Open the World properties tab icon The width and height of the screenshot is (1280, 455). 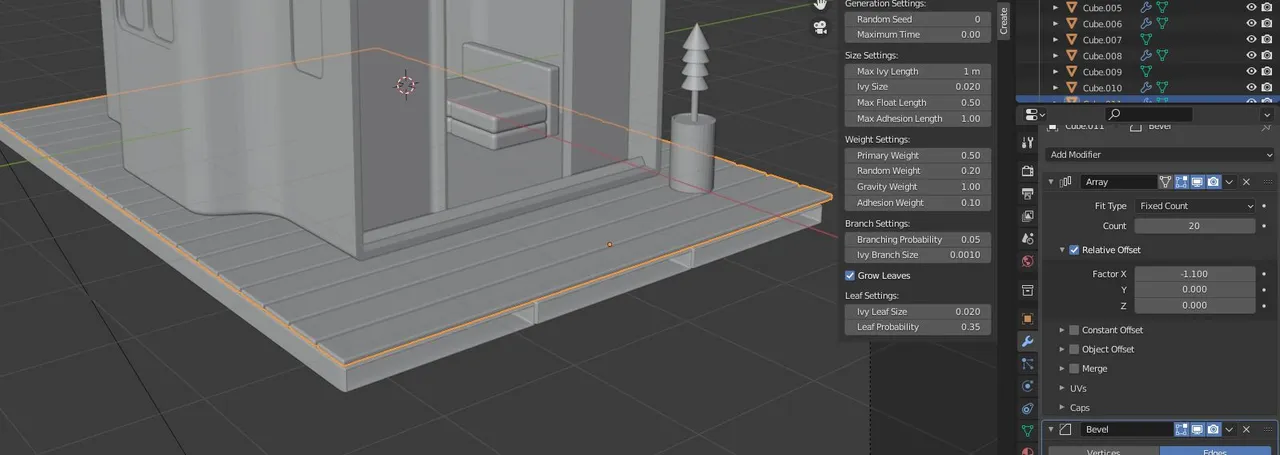point(1027,262)
